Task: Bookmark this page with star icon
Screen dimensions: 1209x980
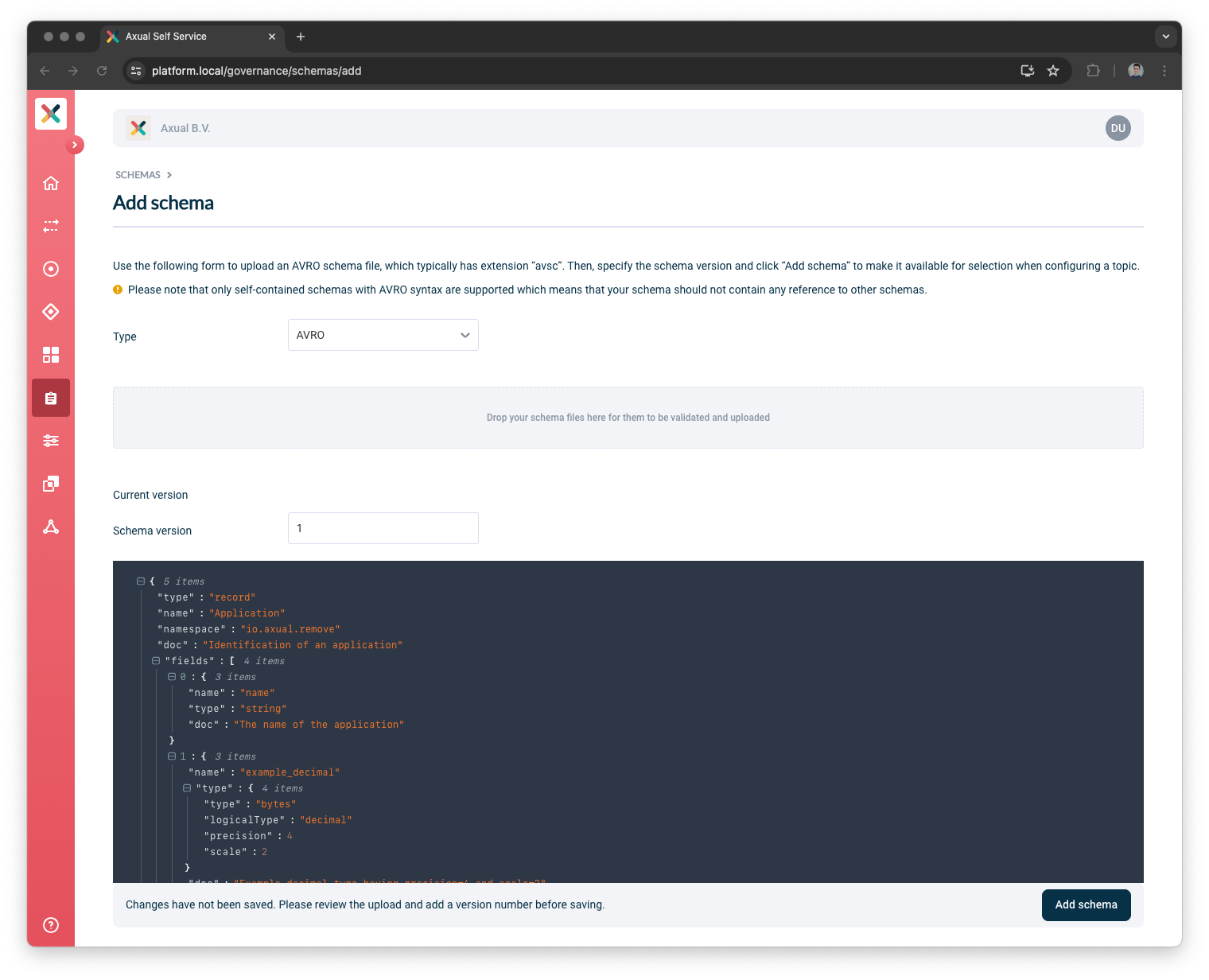Action: click(x=1053, y=71)
